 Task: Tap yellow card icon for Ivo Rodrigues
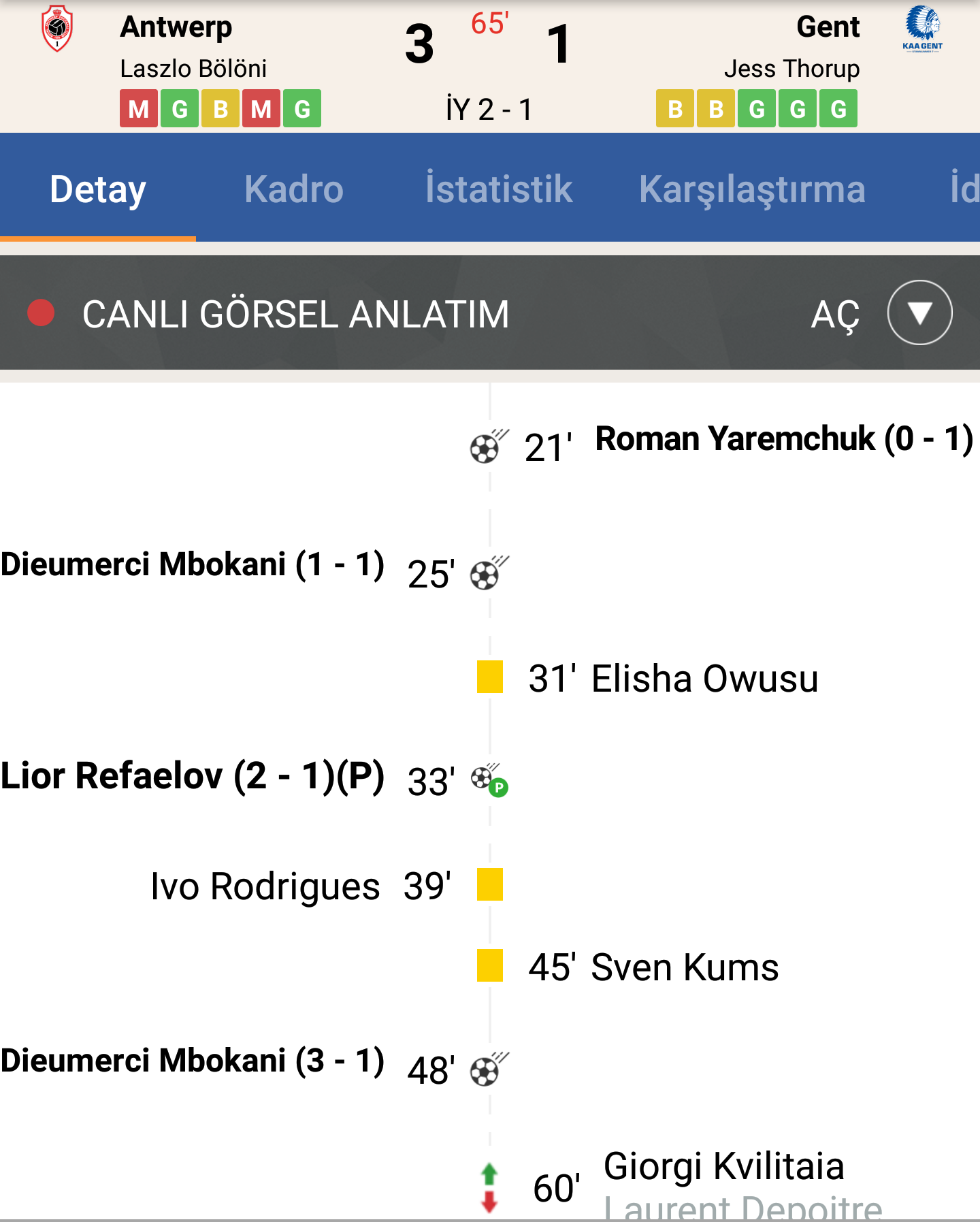490,884
